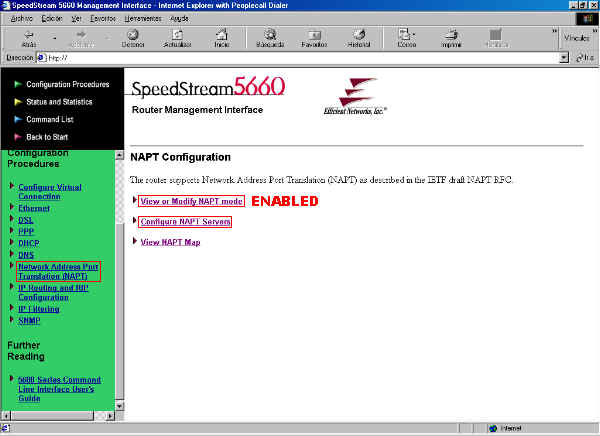Open the Herramientas menu

pyautogui.click(x=143, y=18)
